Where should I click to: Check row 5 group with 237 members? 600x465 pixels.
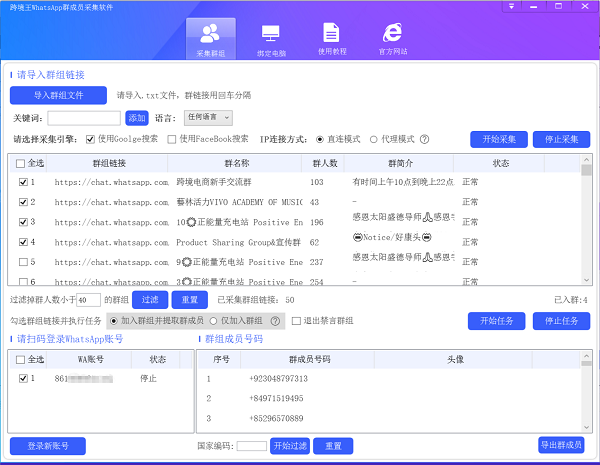coord(23,262)
